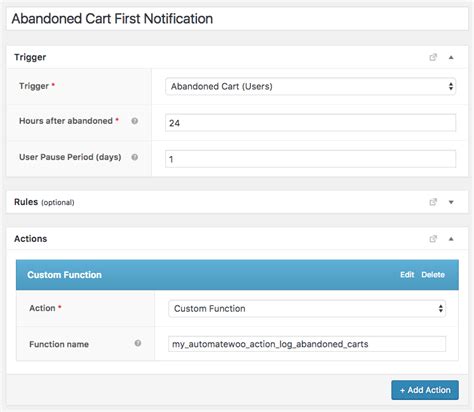The image size is (474, 412).
Task: Click the Add Action button
Action: click(x=425, y=390)
